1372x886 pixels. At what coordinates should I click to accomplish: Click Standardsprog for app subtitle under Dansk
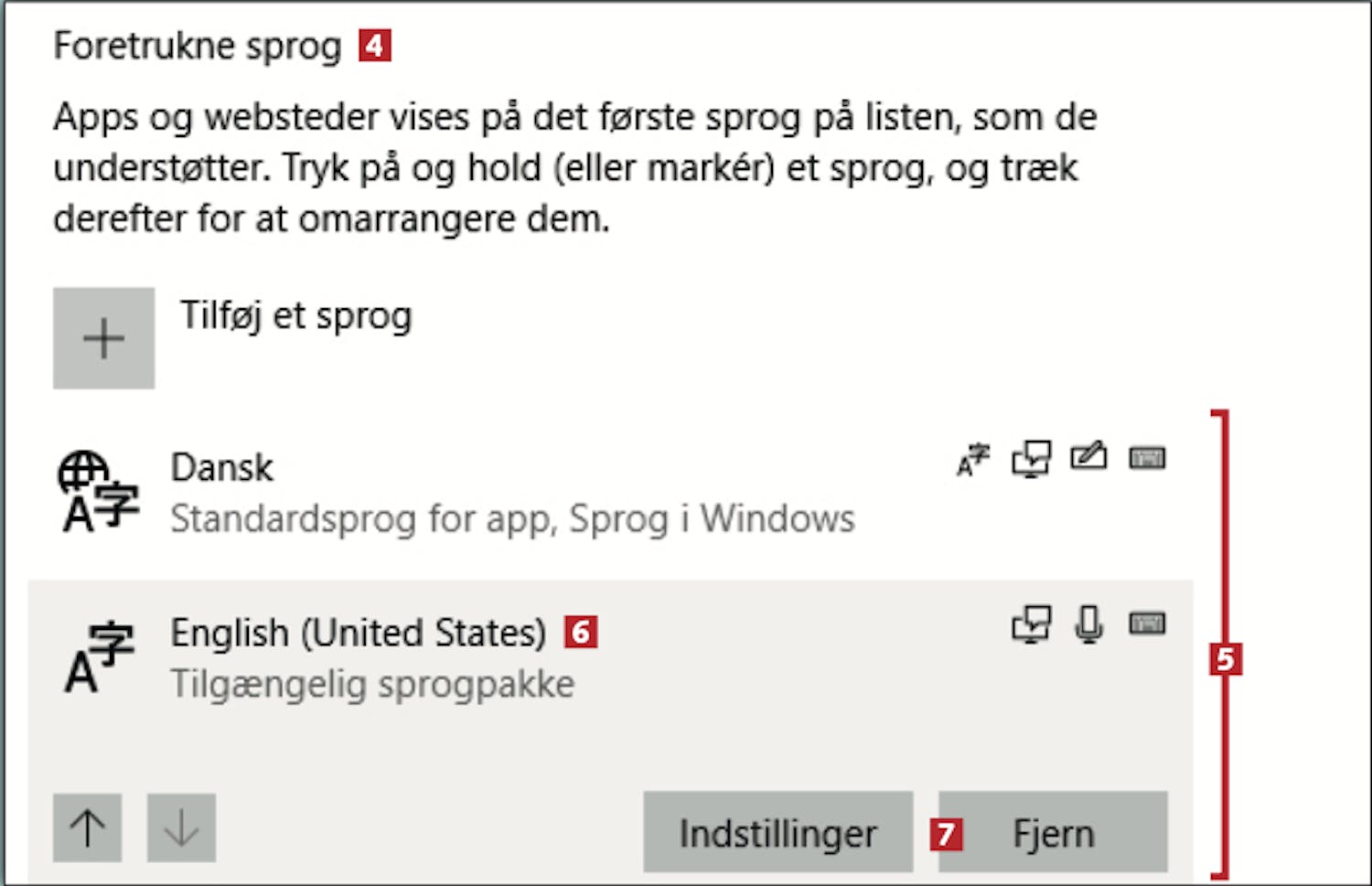pos(512,519)
